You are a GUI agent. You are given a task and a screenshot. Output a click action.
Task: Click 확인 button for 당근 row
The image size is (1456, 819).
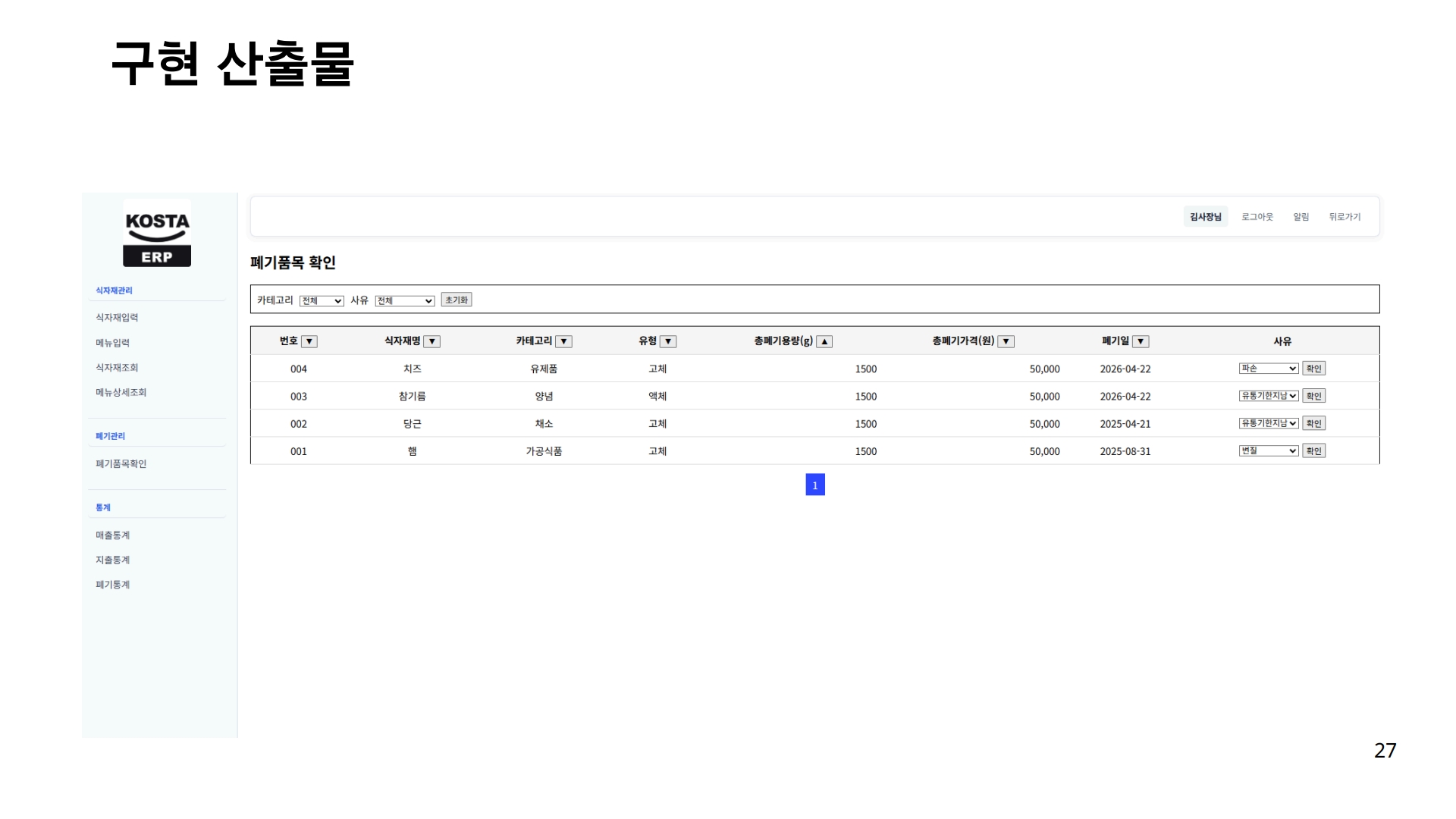pyautogui.click(x=1314, y=423)
